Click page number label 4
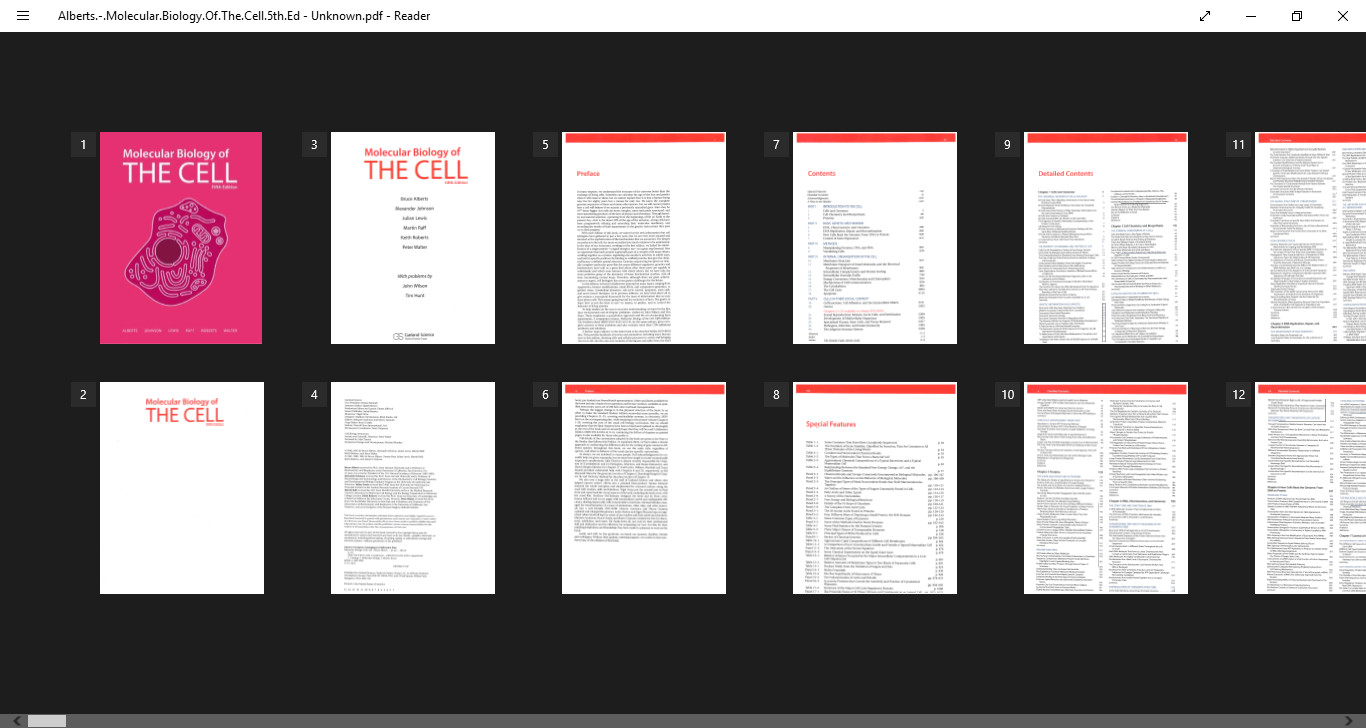Image resolution: width=1366 pixels, height=728 pixels. coord(314,395)
